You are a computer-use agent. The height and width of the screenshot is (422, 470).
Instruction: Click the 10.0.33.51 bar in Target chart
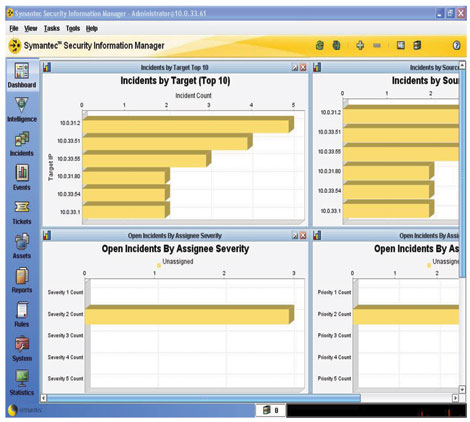[x=167, y=142]
